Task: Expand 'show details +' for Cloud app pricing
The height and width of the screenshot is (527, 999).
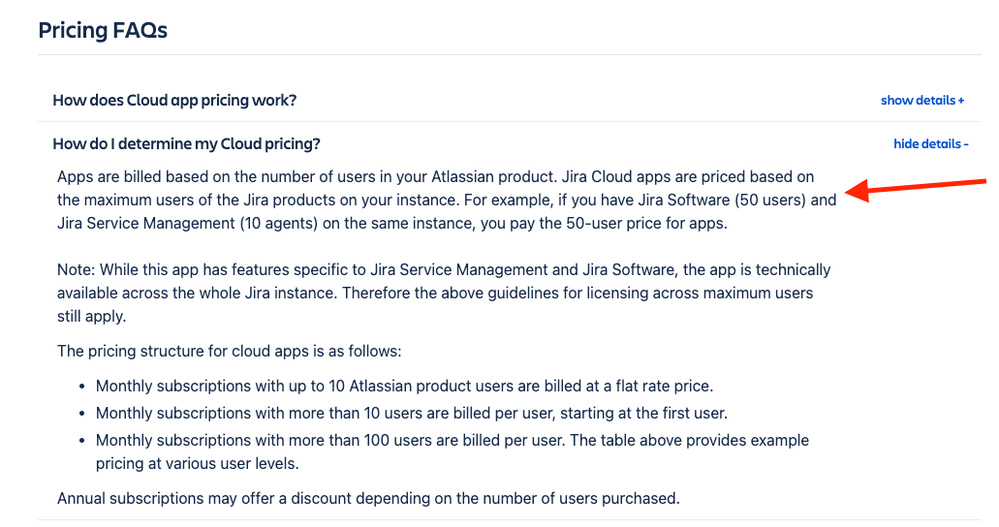Action: 922,100
